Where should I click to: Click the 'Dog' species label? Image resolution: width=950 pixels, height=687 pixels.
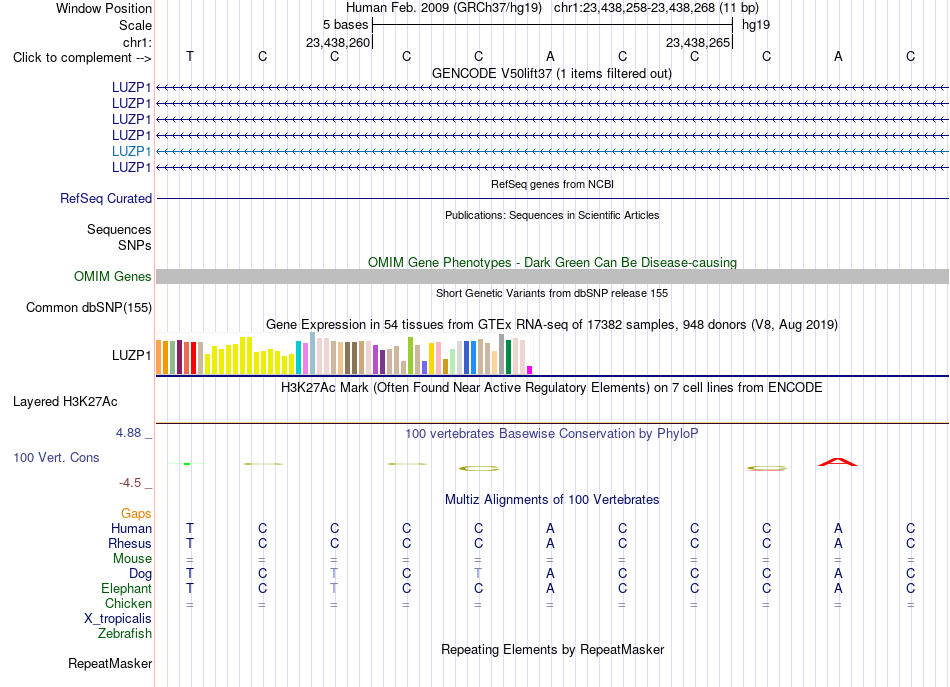[x=140, y=574]
